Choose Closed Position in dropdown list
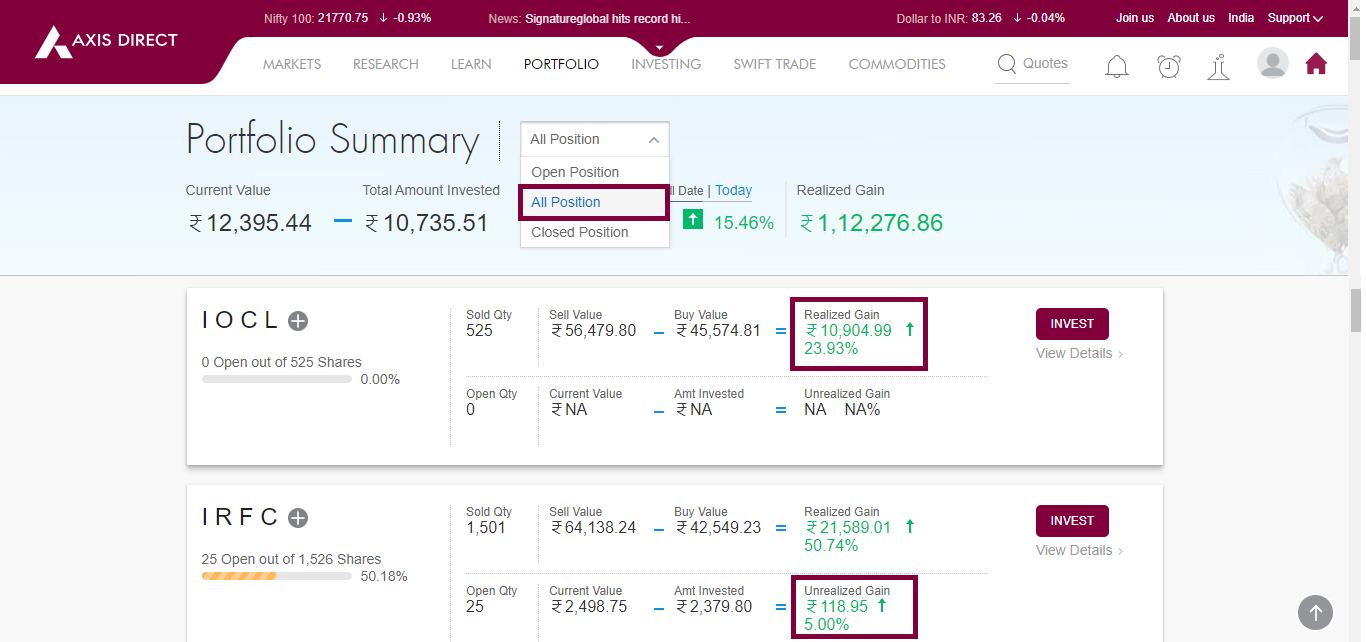Screen dimensions: 1366x642 [580, 232]
